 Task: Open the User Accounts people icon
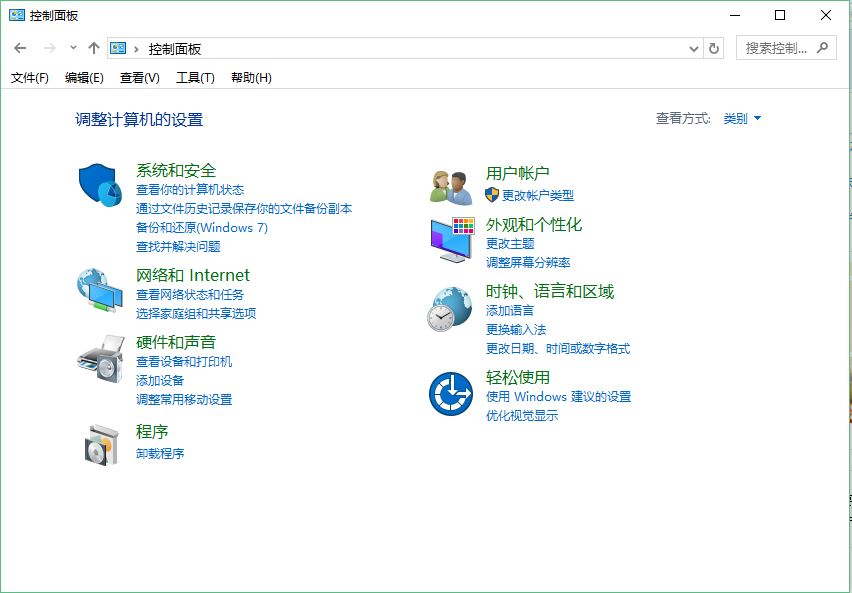pyautogui.click(x=451, y=188)
